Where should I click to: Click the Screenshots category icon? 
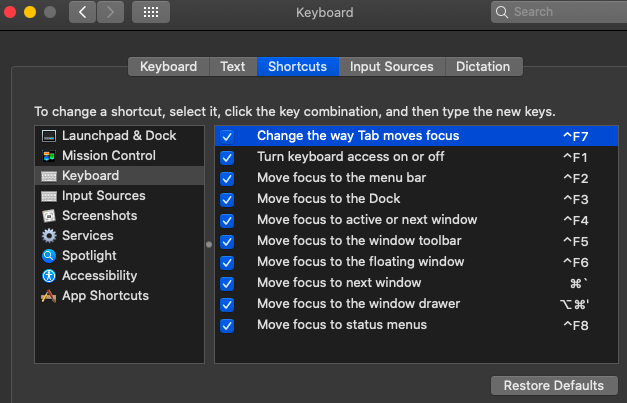(x=49, y=215)
